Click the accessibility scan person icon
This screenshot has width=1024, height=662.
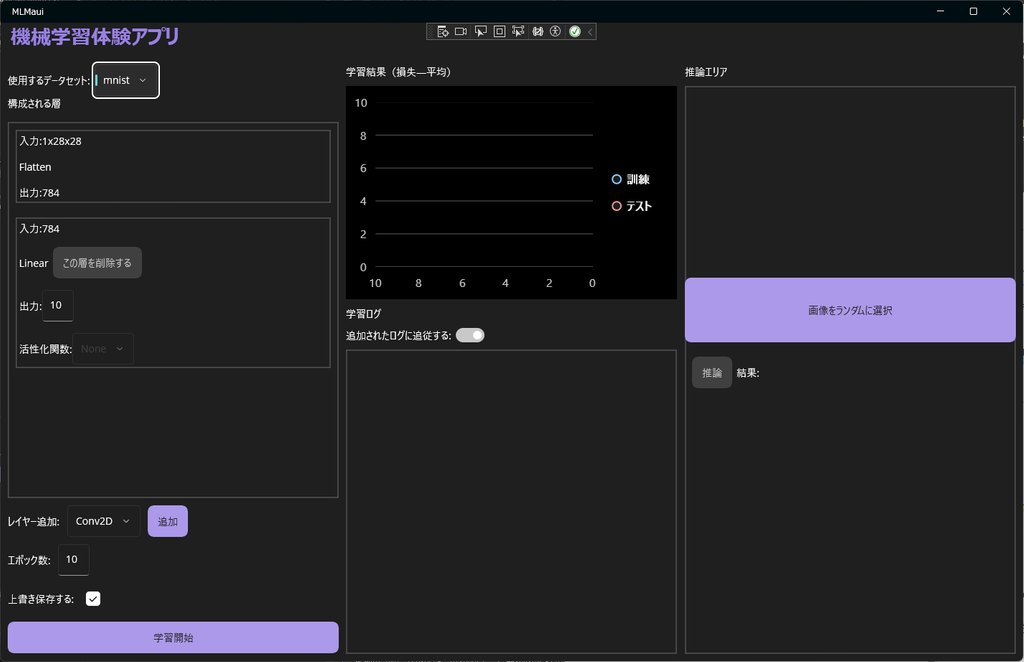coord(556,32)
